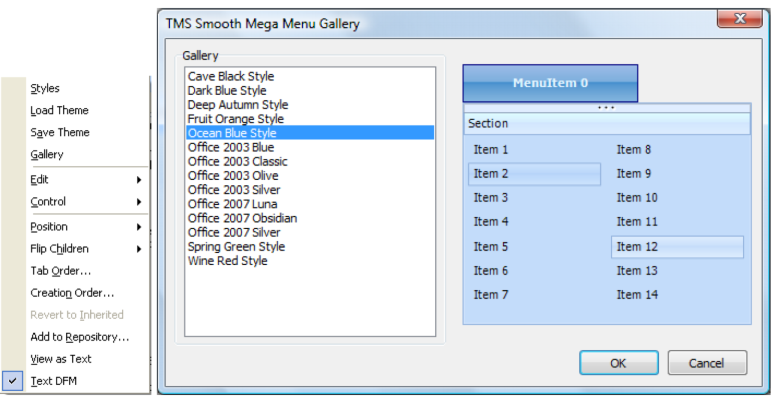
Task: Expand the Edit submenu
Action: [87, 180]
